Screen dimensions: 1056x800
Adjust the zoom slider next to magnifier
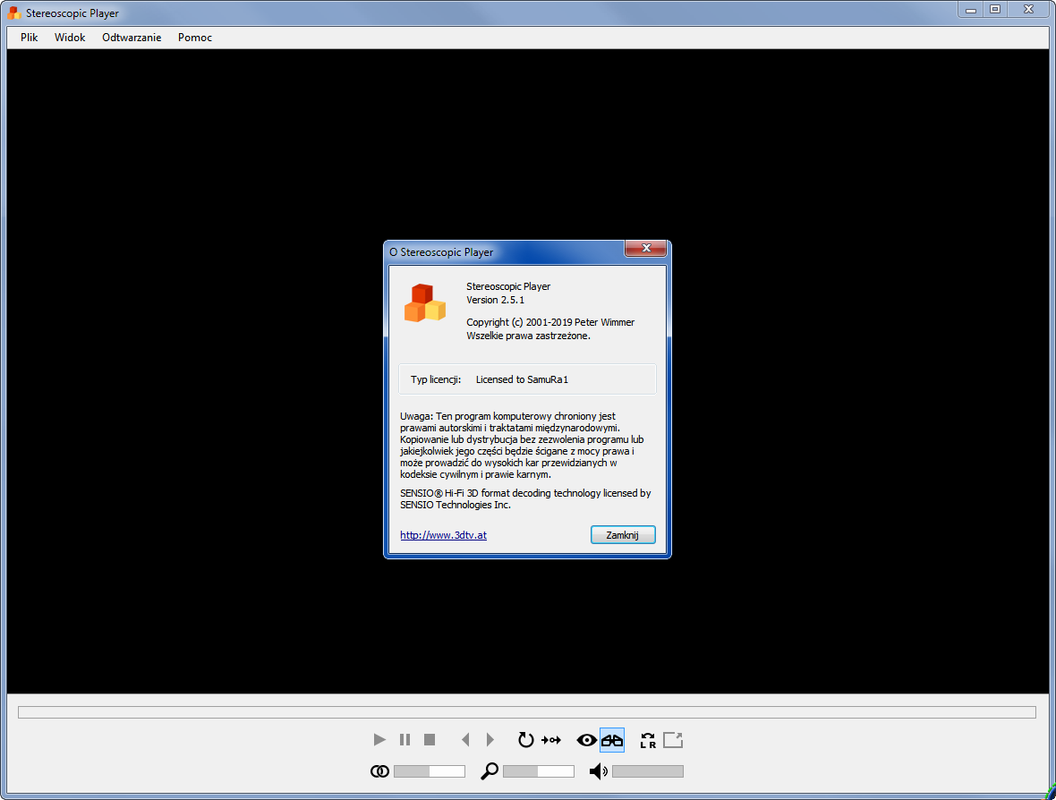tap(539, 771)
